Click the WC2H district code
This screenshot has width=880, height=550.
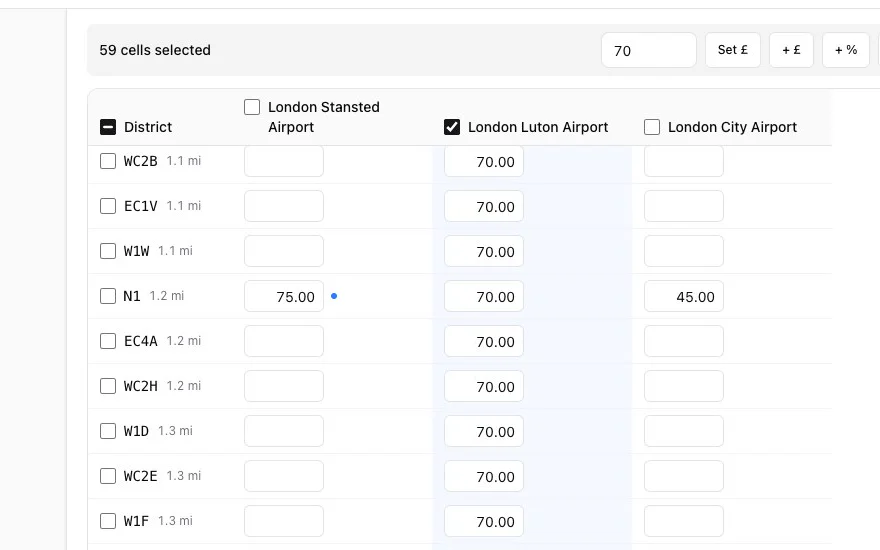pos(140,386)
